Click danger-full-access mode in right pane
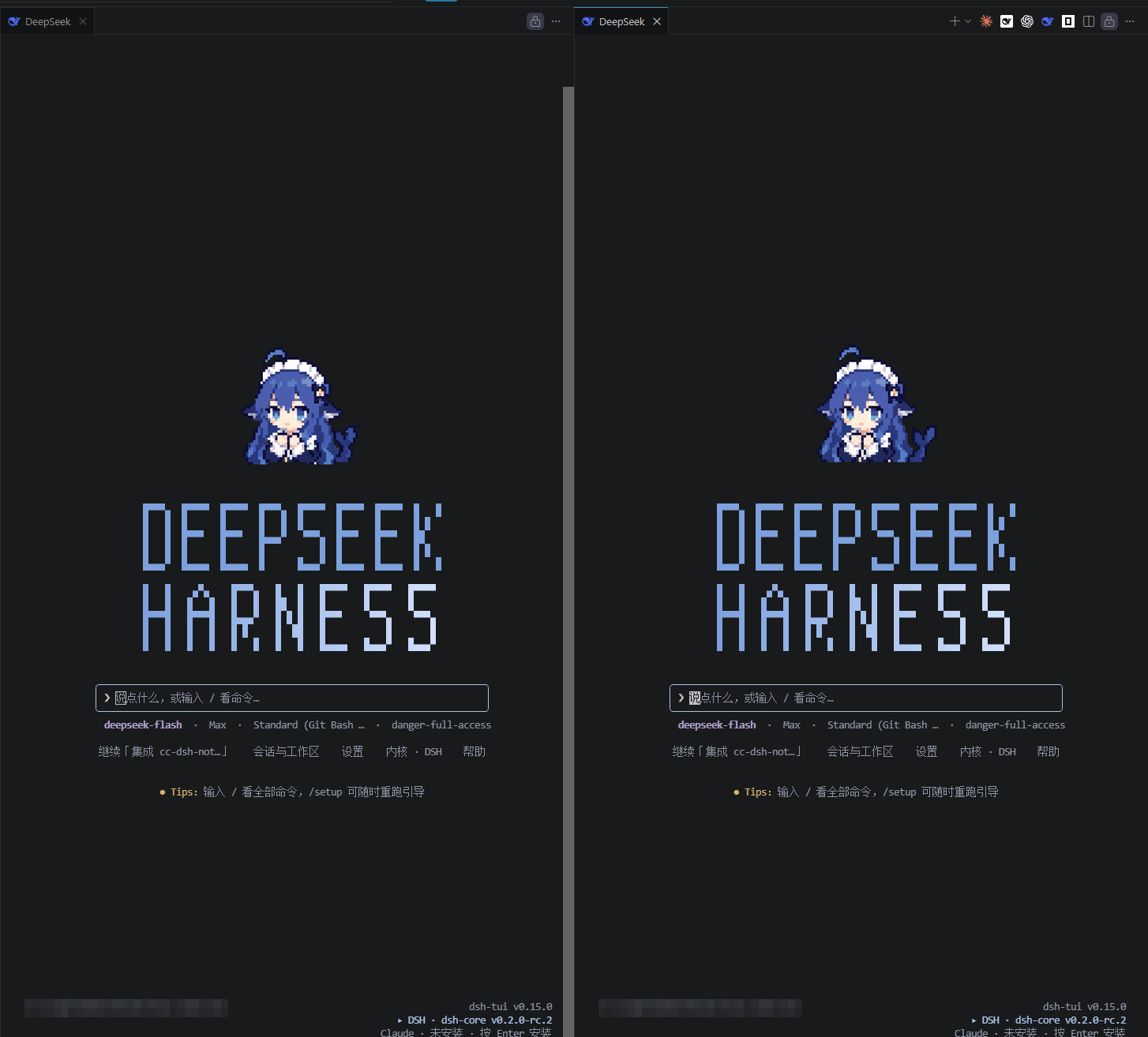The width and height of the screenshot is (1148, 1037). point(1015,724)
